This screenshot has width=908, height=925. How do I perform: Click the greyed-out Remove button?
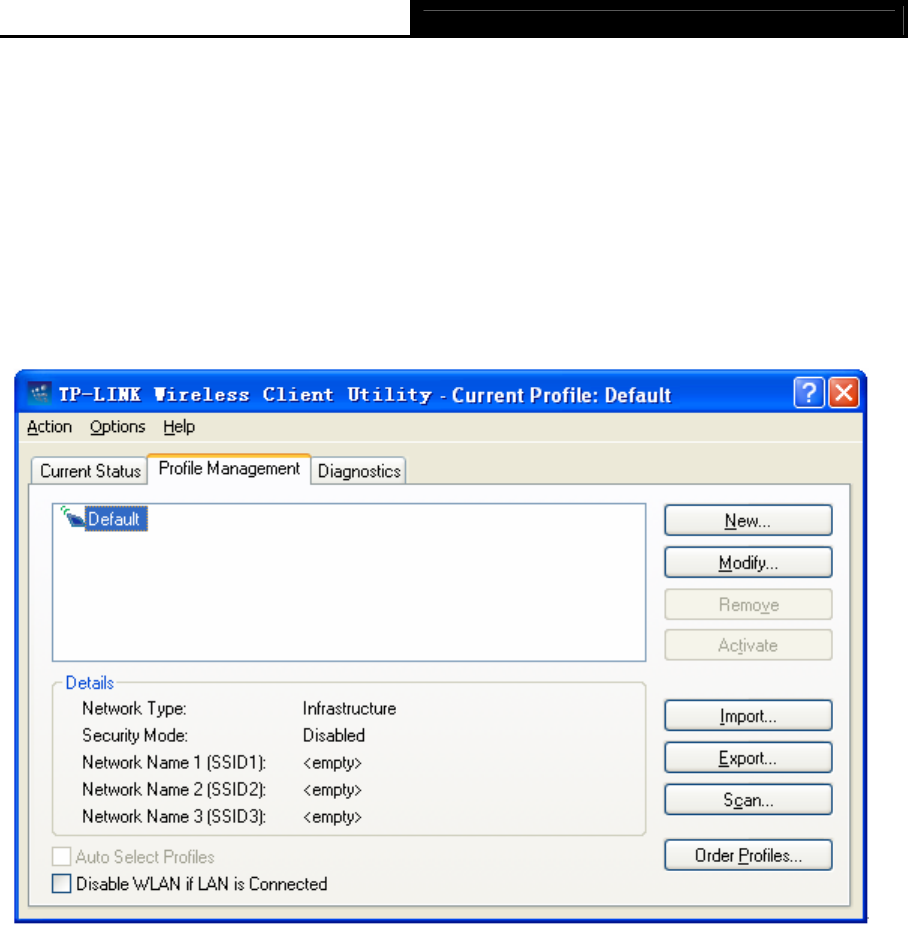tap(748, 604)
